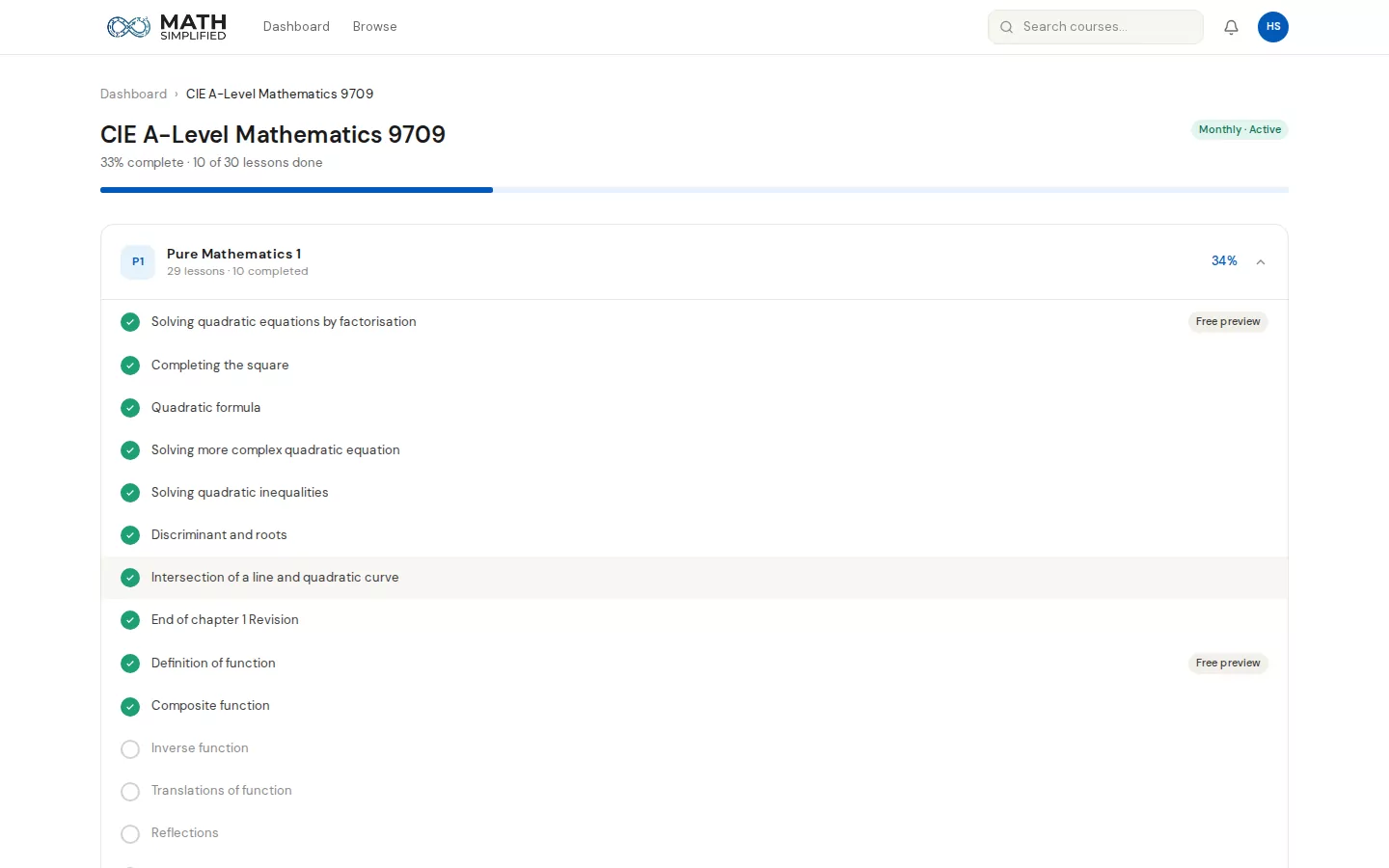This screenshot has width=1389, height=868.
Task: Click Free preview tag on Definition of function
Action: pyautogui.click(x=1228, y=664)
